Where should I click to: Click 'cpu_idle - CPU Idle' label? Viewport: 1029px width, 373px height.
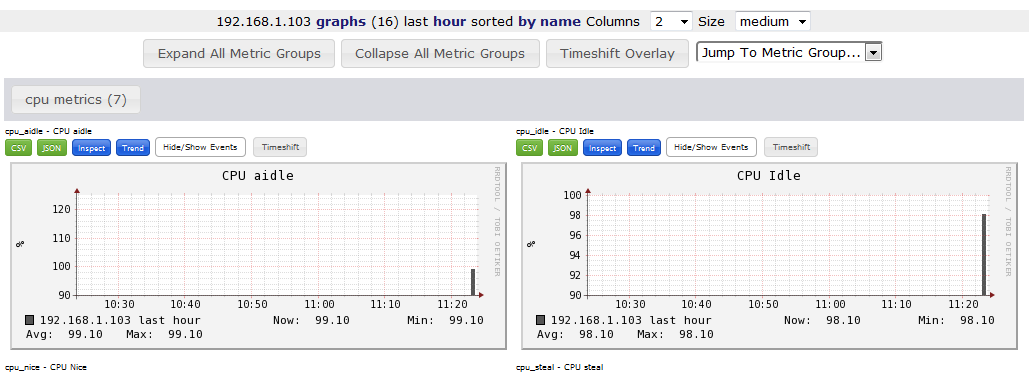pyautogui.click(x=555, y=131)
